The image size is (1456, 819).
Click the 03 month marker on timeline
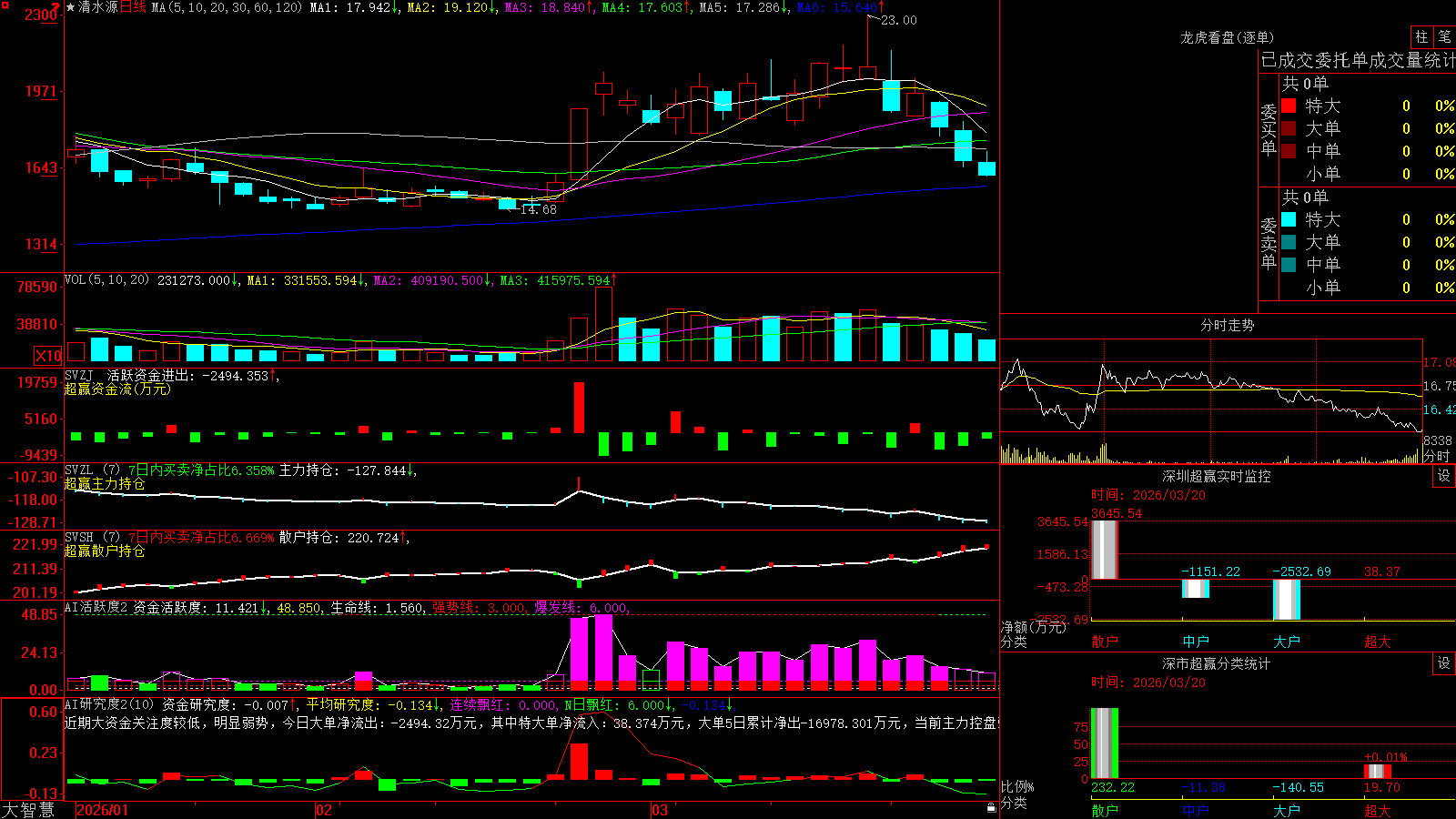660,810
